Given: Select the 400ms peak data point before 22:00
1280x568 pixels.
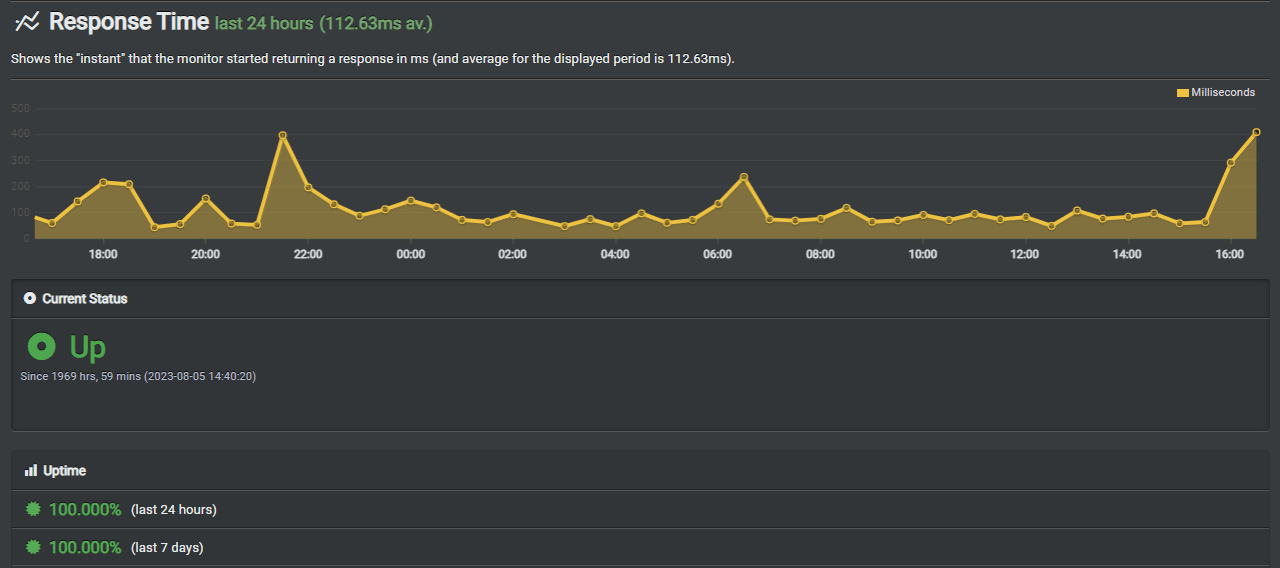Looking at the screenshot, I should 283,135.
